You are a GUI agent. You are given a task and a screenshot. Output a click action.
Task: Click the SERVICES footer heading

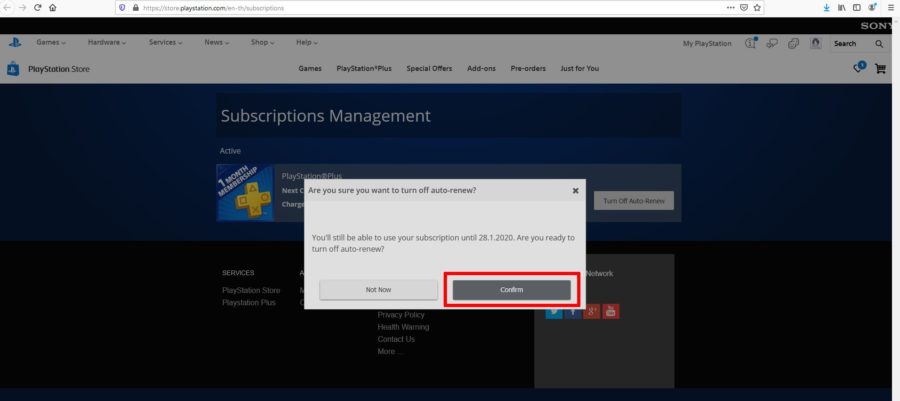[238, 273]
